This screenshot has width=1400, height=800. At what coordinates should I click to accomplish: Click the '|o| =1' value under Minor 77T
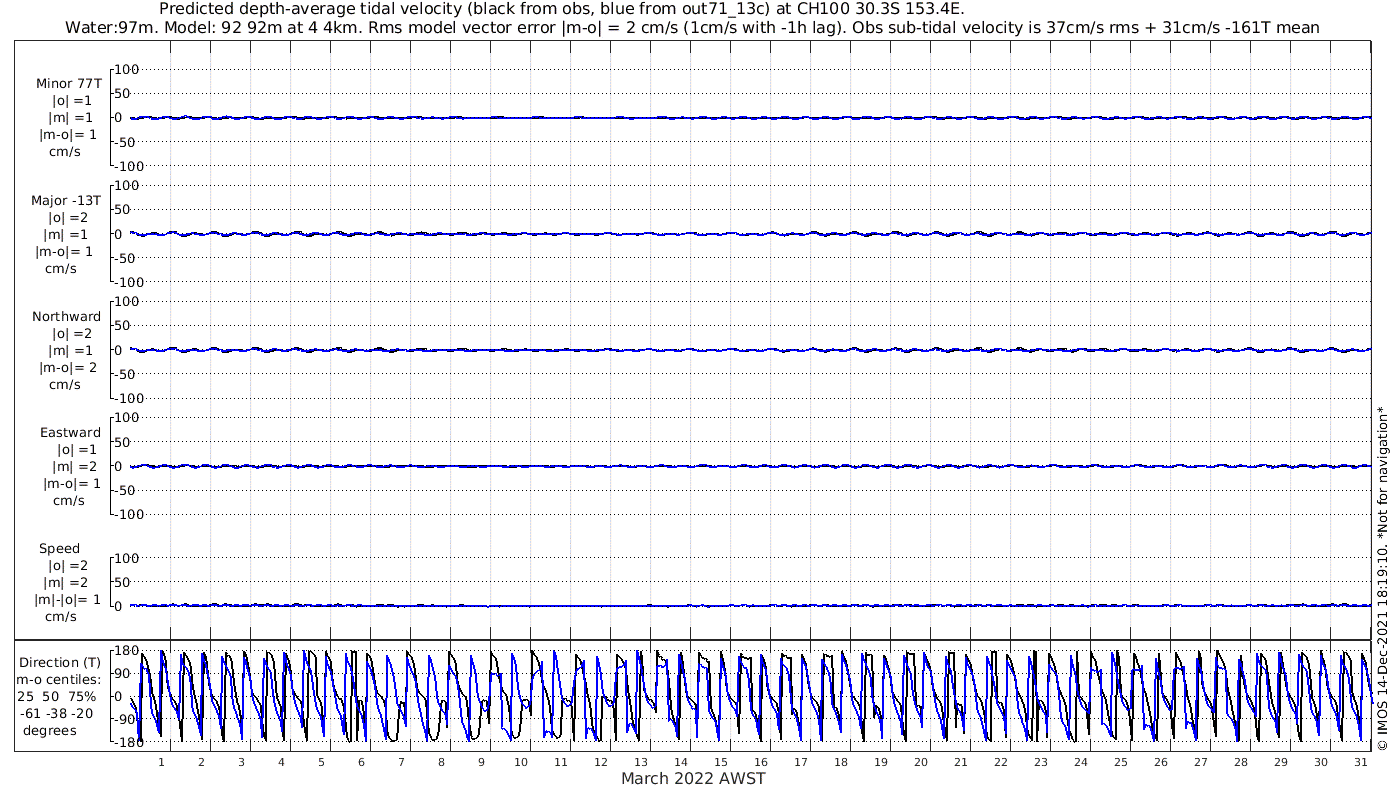tap(72, 100)
